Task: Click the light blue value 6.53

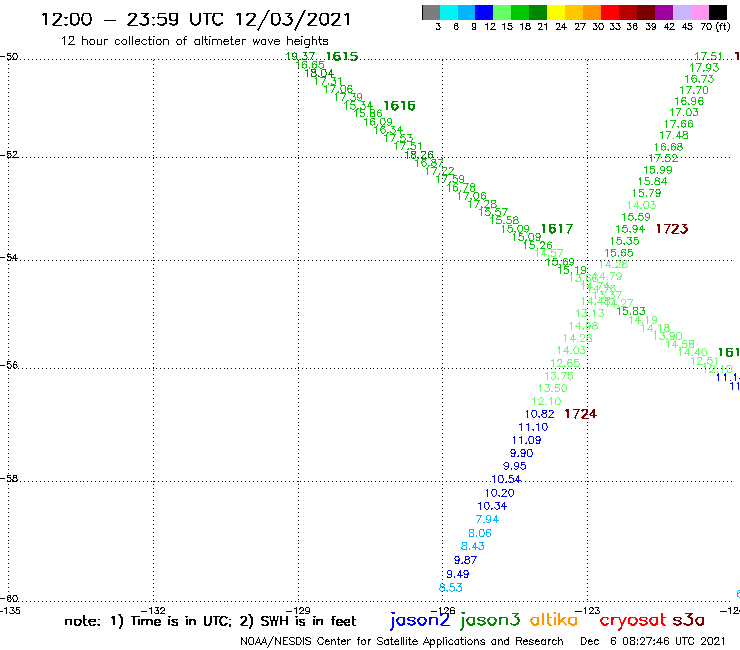Action: point(451,588)
